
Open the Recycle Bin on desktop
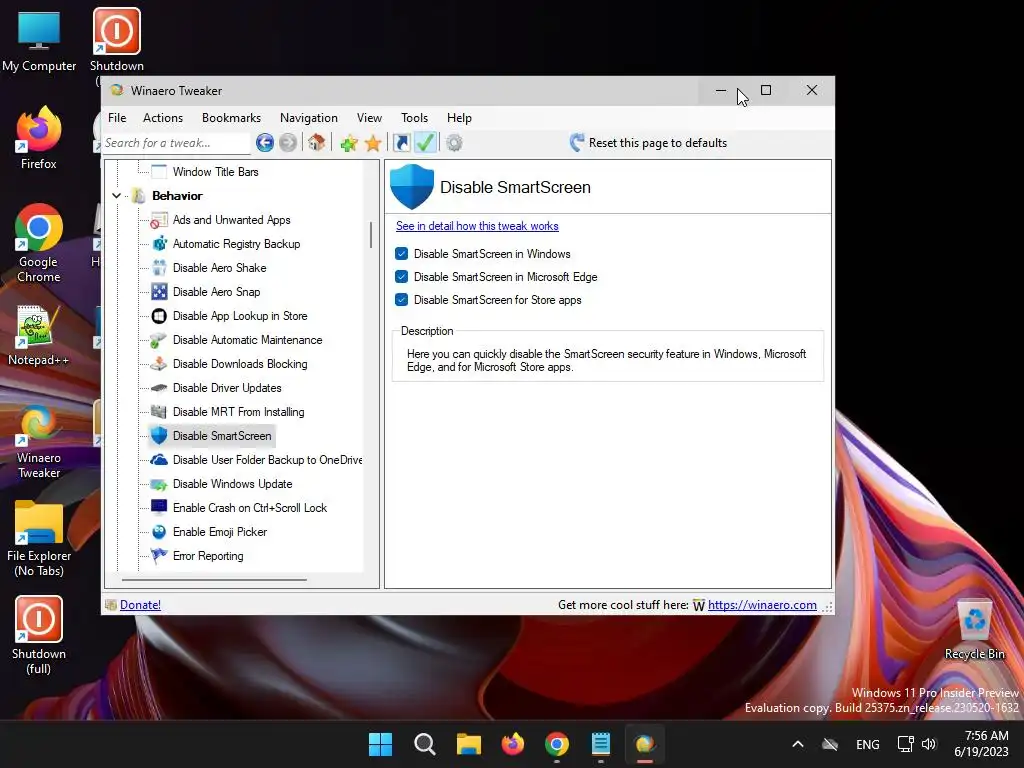coord(974,630)
